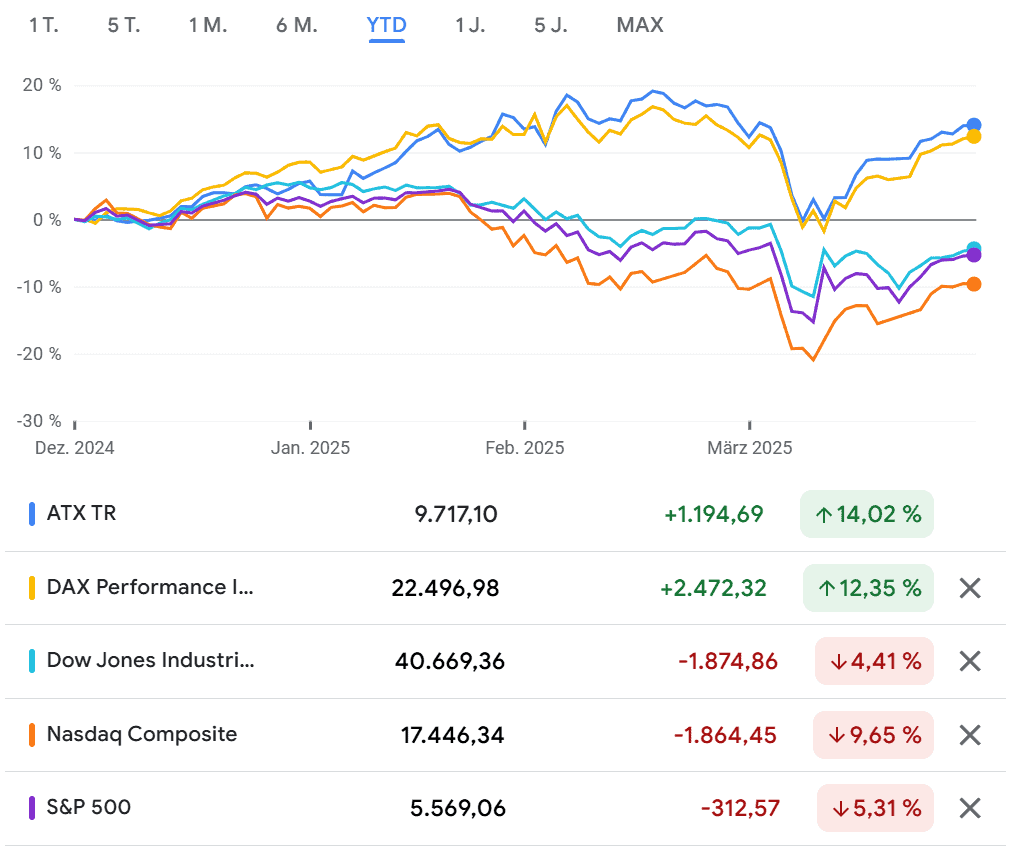Click the ATX TR point change +1.194,69

[714, 515]
